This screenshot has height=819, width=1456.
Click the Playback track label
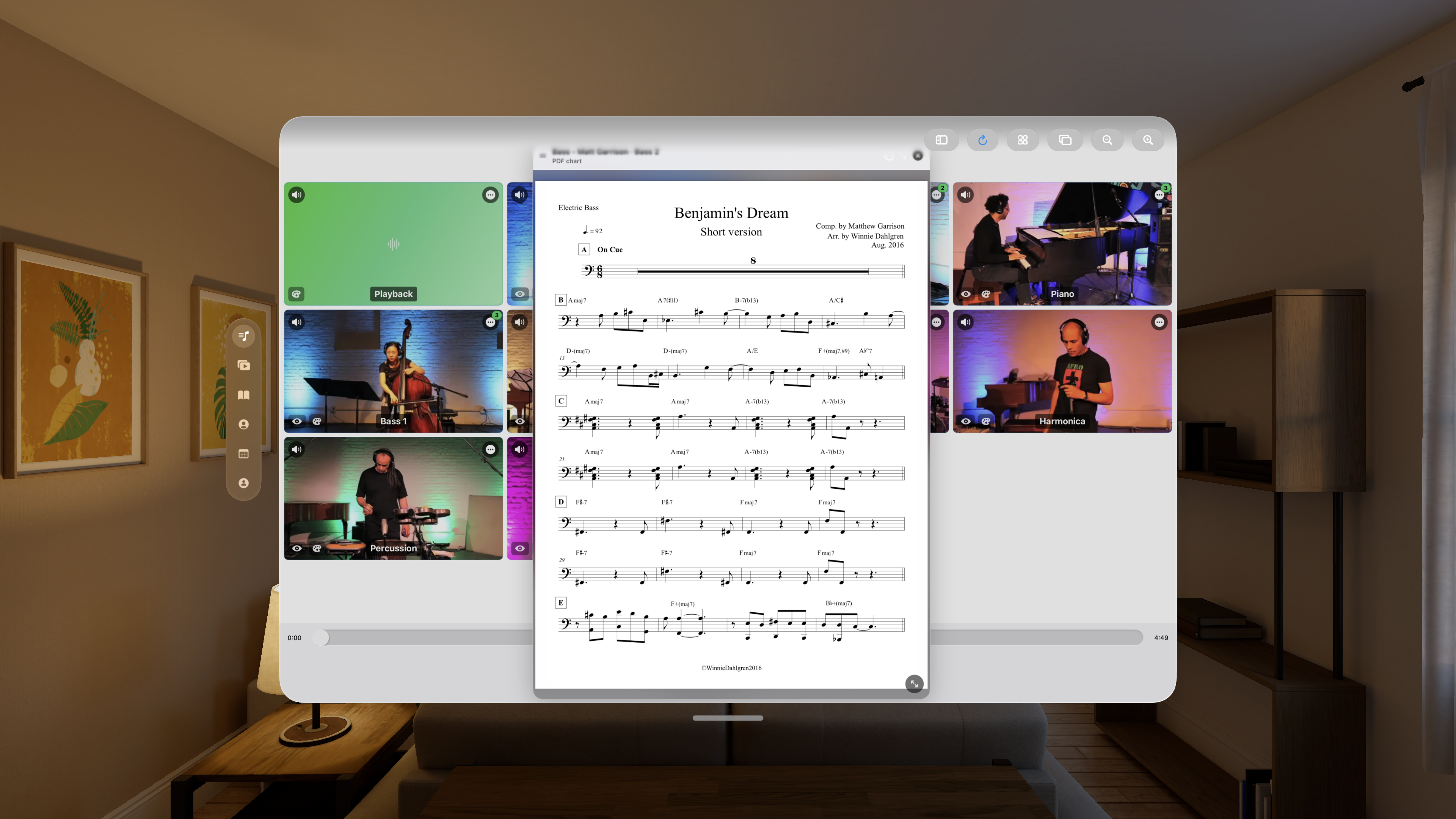pyautogui.click(x=394, y=294)
